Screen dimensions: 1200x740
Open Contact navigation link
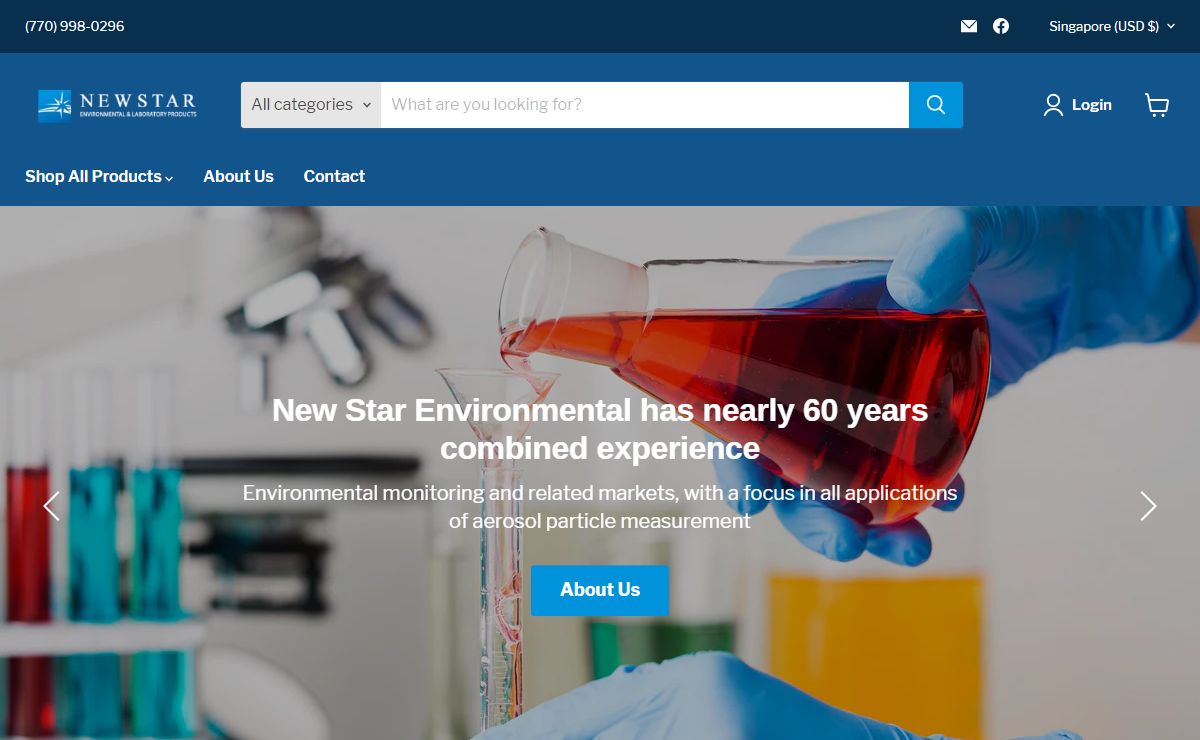(334, 176)
